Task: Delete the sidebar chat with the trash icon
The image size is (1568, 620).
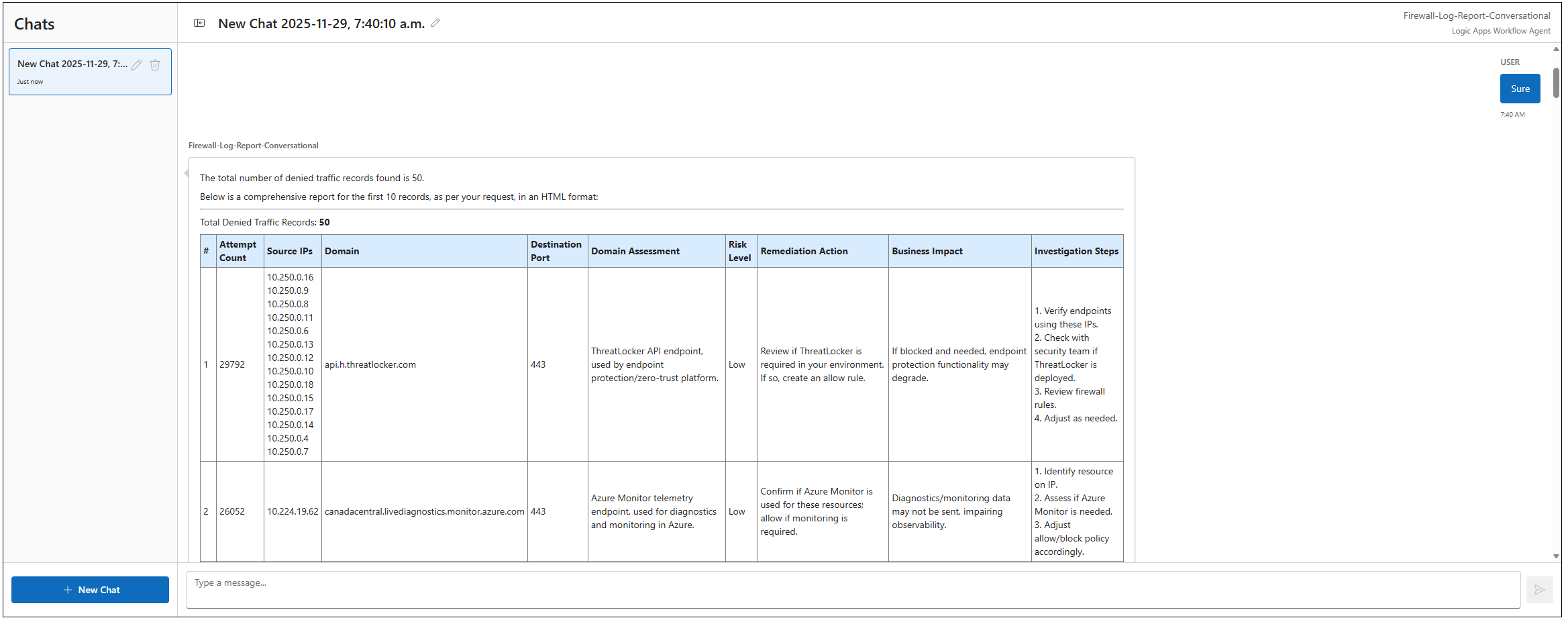Action: pyautogui.click(x=155, y=65)
